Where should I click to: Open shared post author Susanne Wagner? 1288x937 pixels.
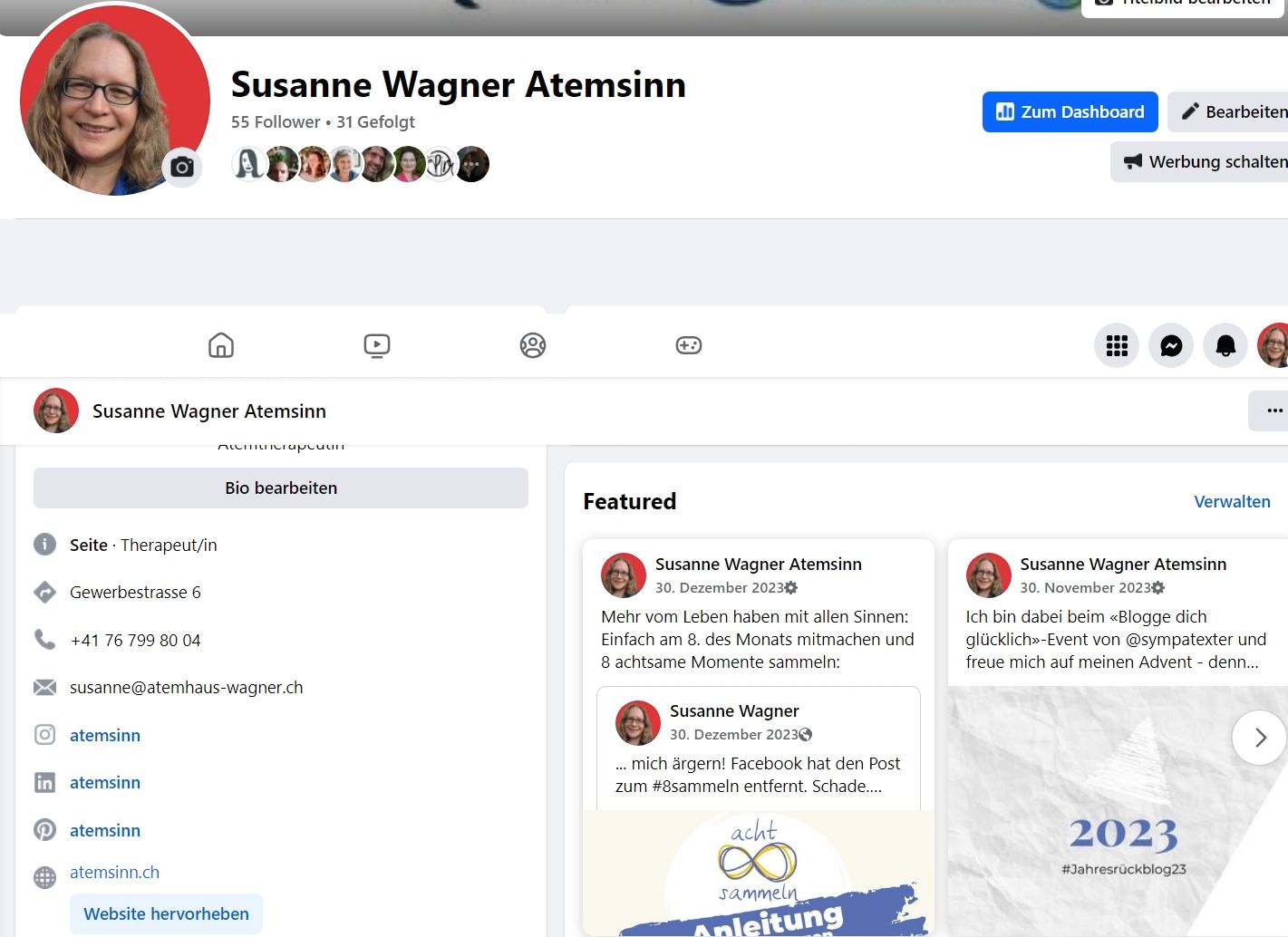734,710
